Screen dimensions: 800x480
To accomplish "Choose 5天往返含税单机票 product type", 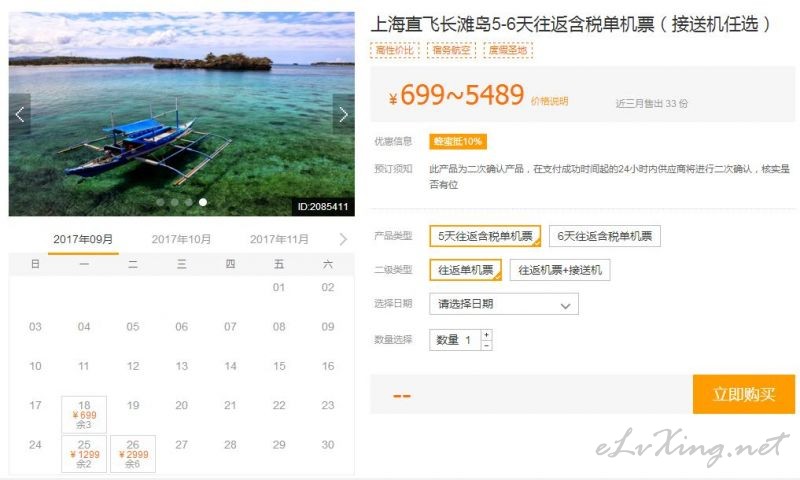I will click(x=485, y=236).
